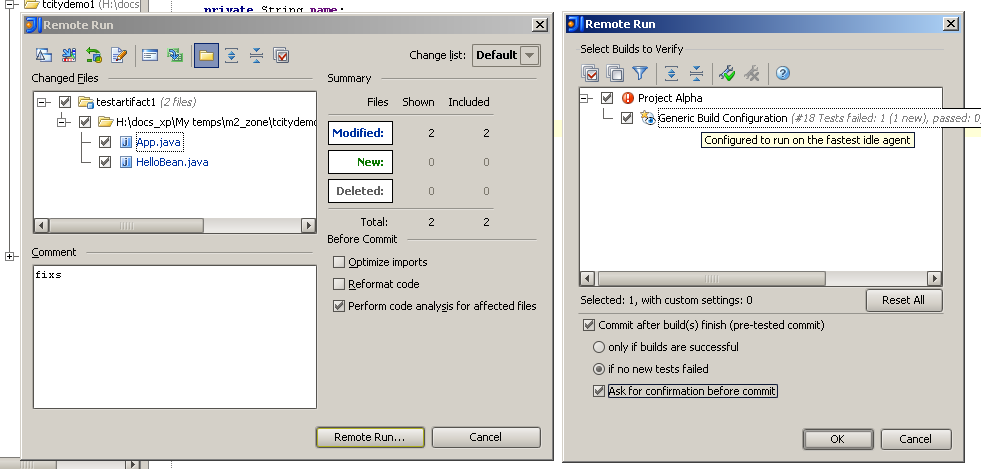Click the Reset All button
The image size is (981, 469).
pyautogui.click(x=903, y=300)
